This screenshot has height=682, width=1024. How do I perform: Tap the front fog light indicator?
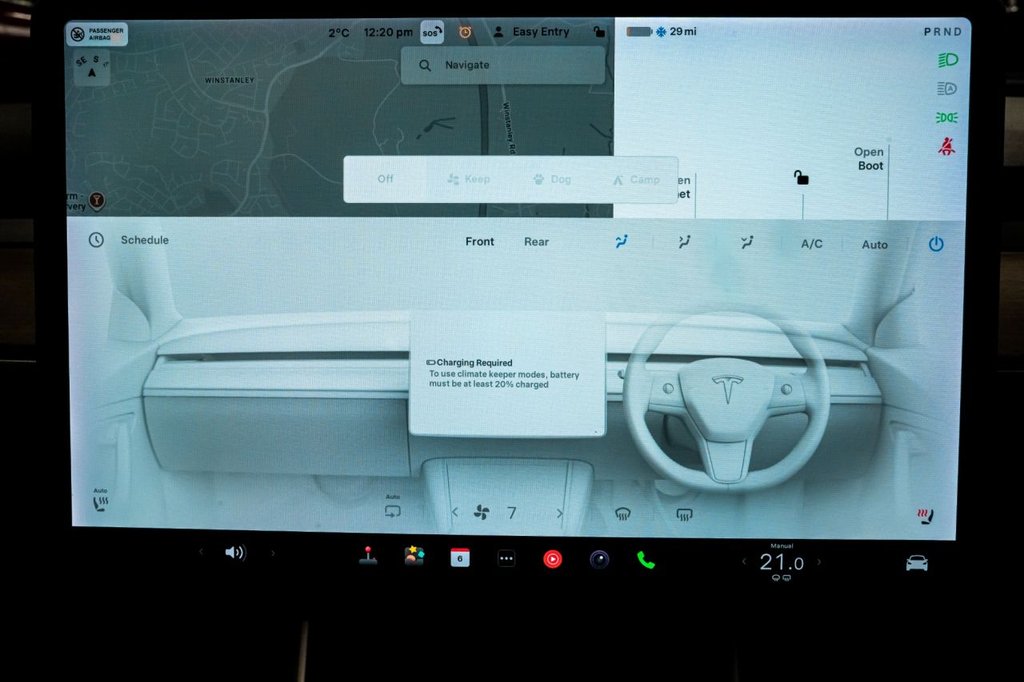[946, 117]
